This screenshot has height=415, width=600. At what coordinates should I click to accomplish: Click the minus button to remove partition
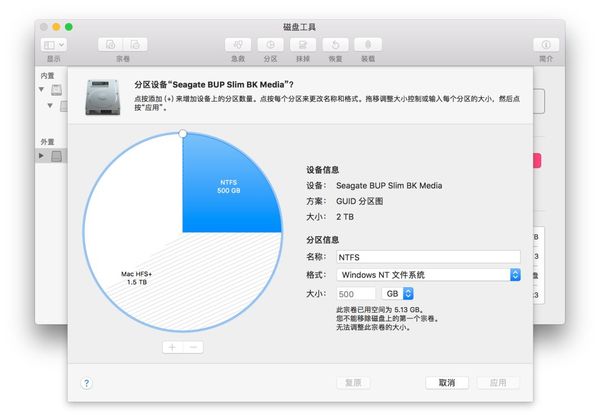(193, 347)
